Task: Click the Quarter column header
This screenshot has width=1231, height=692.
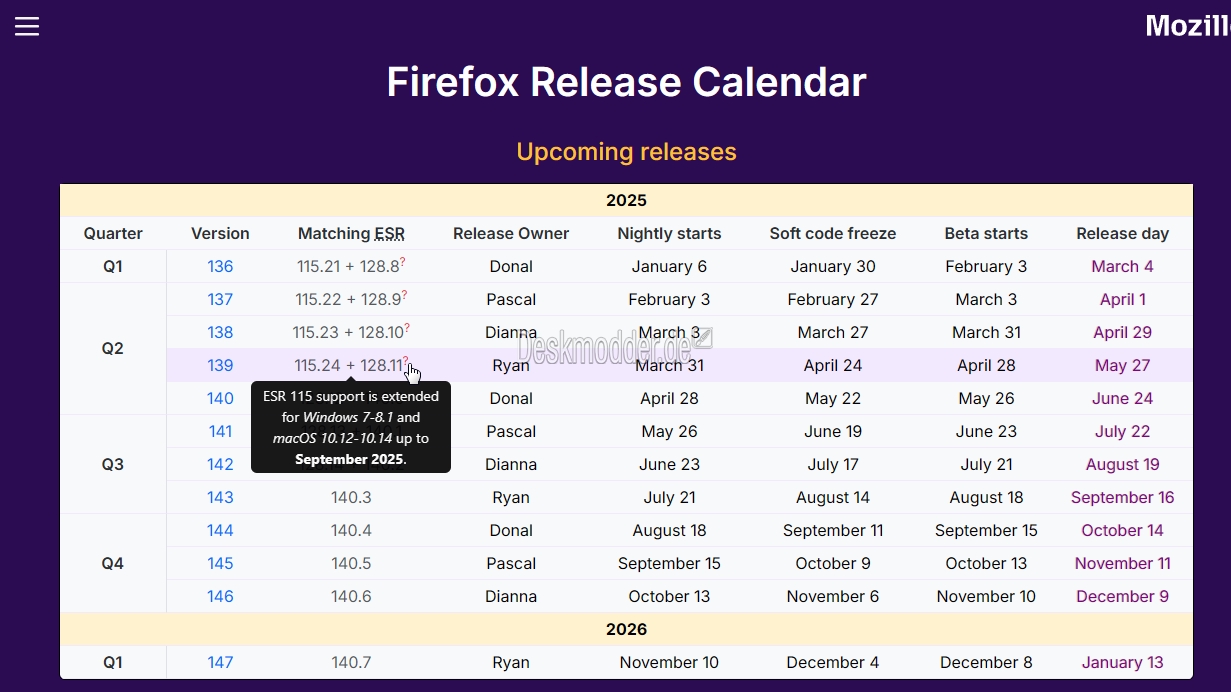Action: pyautogui.click(x=113, y=233)
